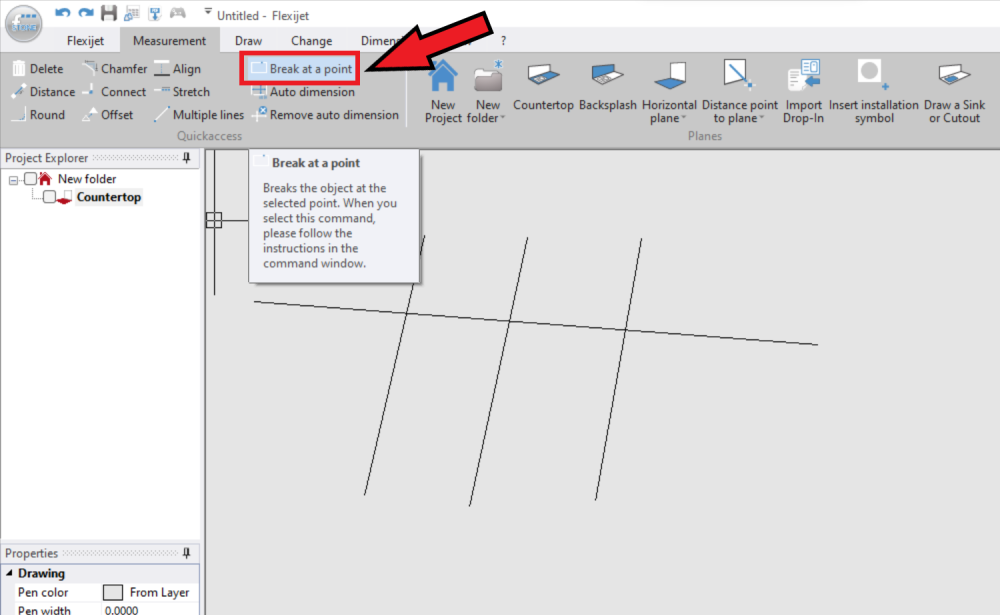Screen dimensions: 1000x615
Task: Switch to the Change ribbon tab
Action: (311, 41)
